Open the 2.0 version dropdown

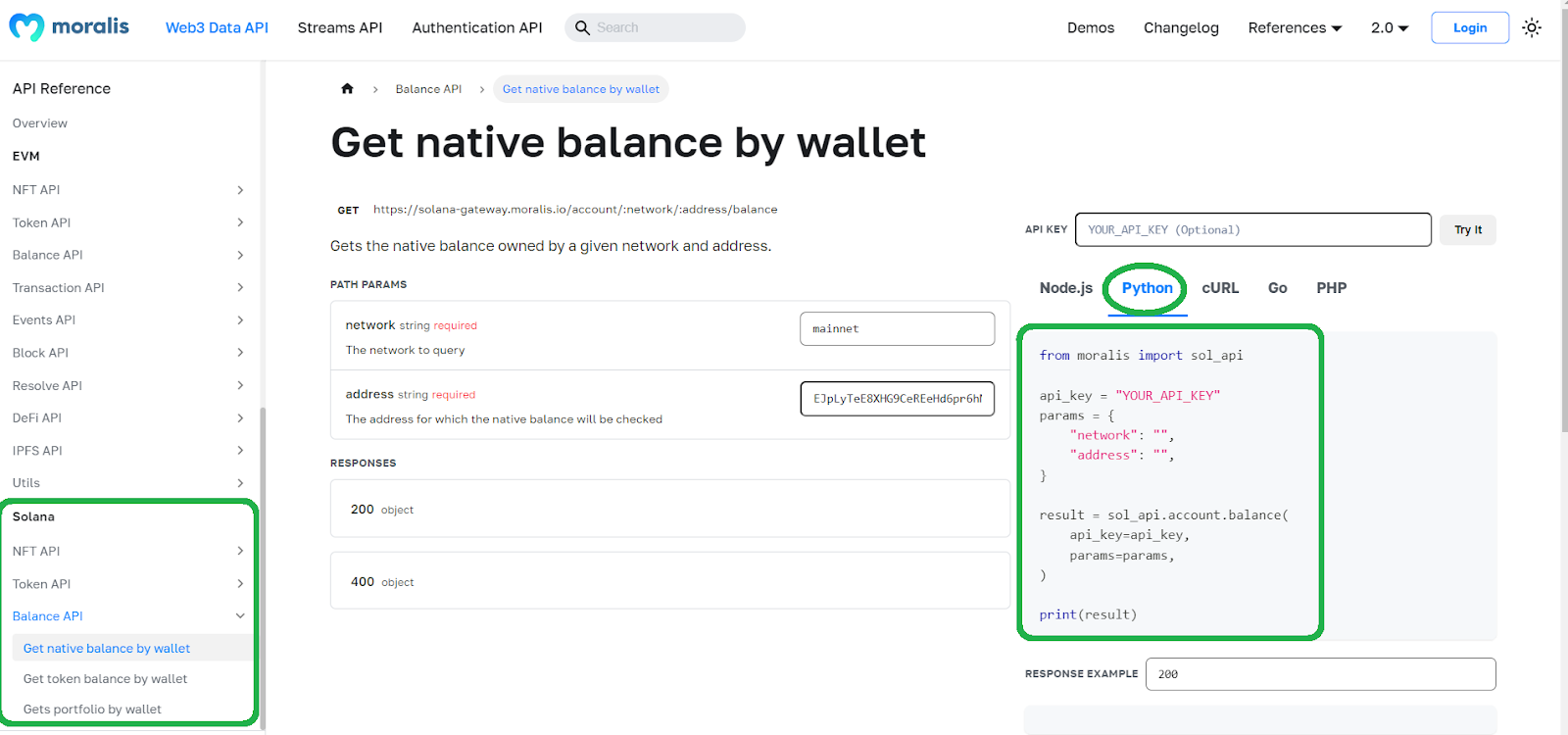(x=1390, y=27)
